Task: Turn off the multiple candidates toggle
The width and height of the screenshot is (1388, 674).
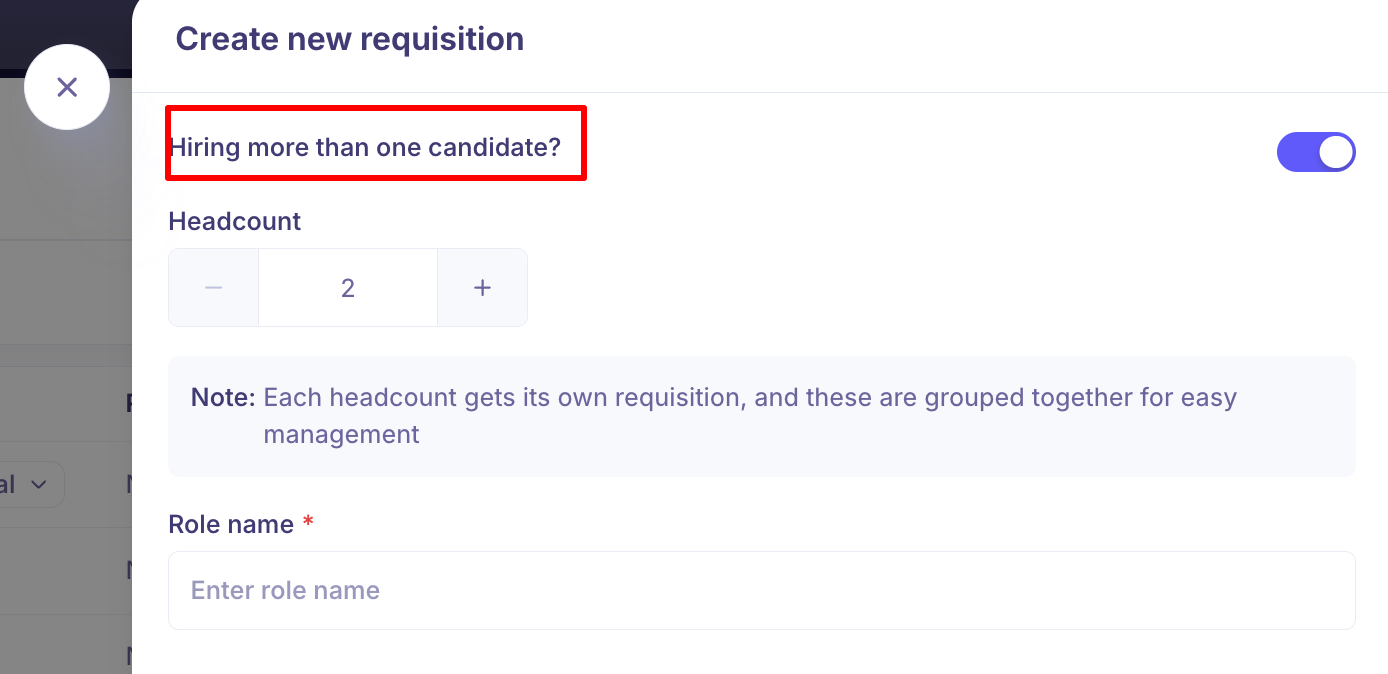Action: (x=1315, y=152)
